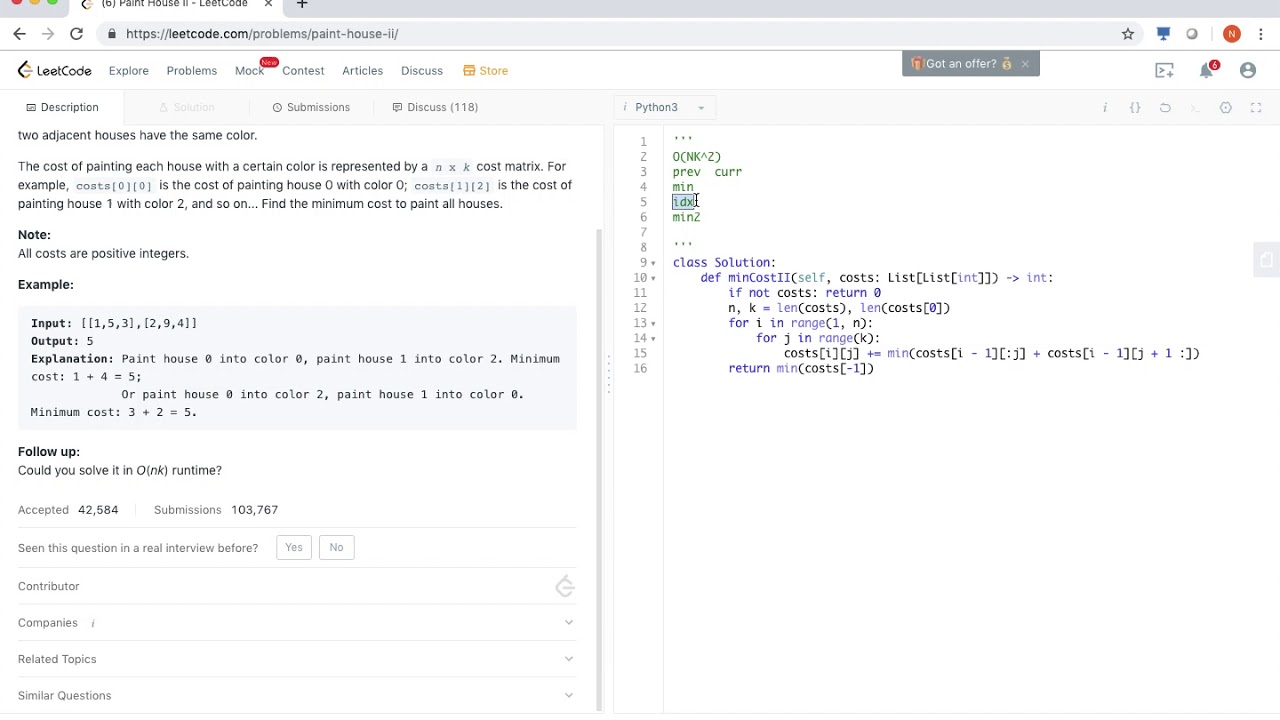1280x720 pixels.
Task: Open the Discuss (118) tab
Action: click(435, 107)
